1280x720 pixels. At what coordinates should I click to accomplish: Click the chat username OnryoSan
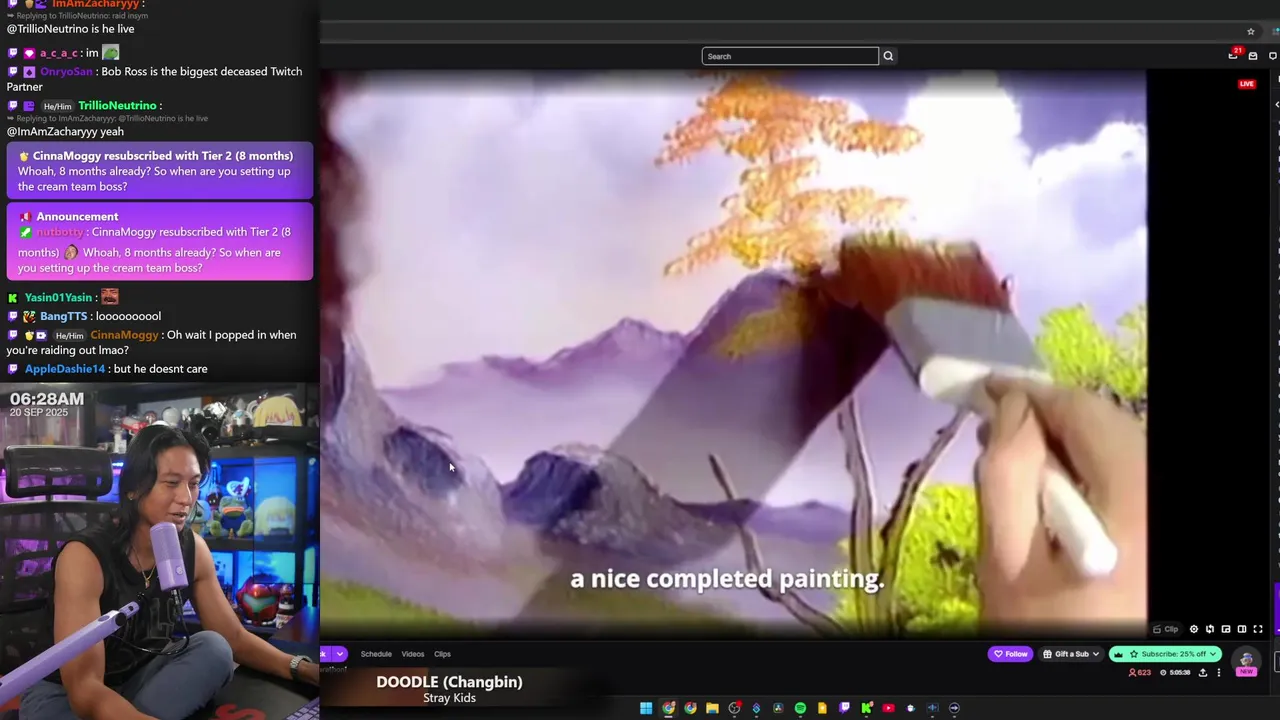point(66,72)
